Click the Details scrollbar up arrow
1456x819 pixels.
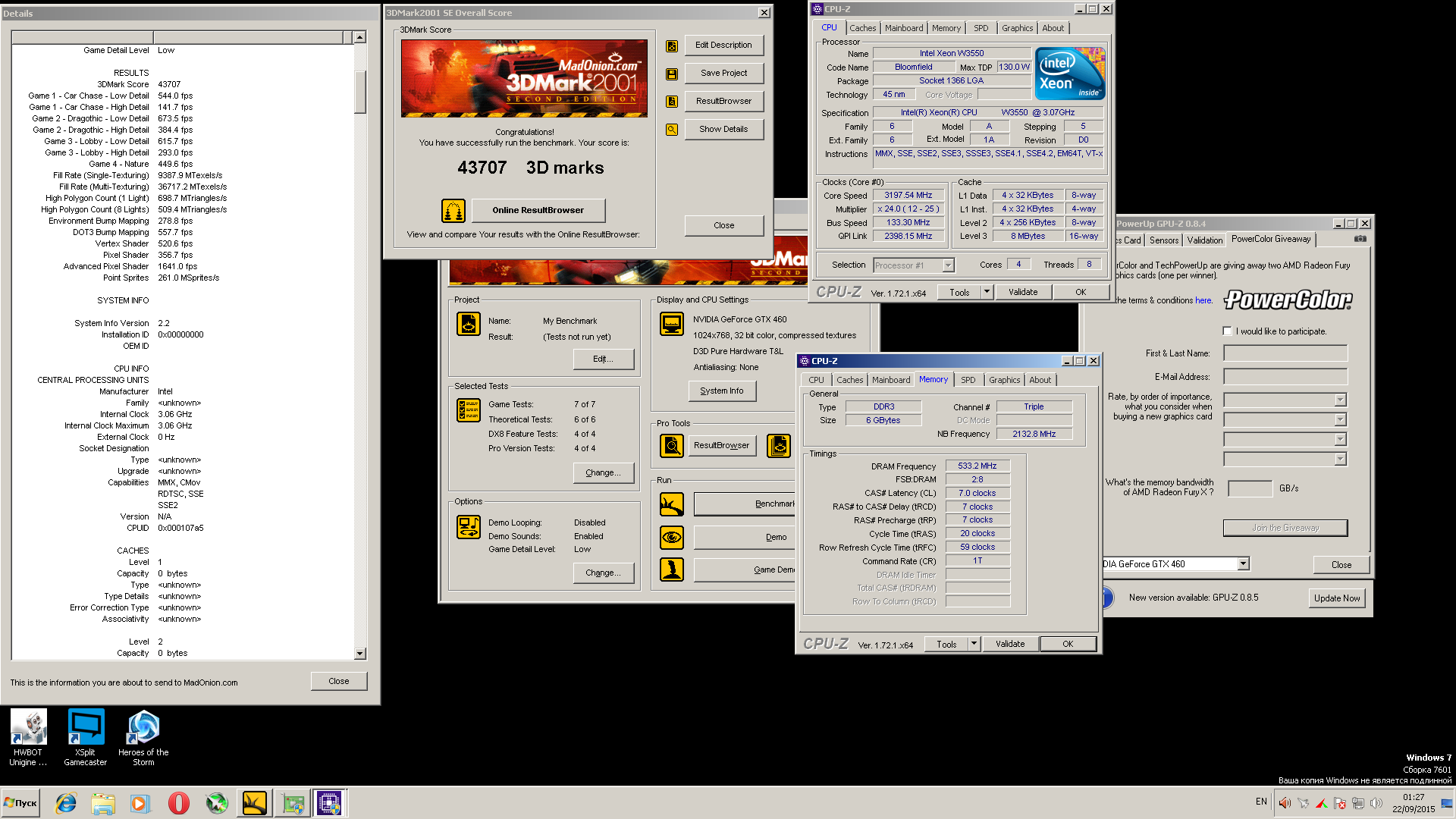coord(360,37)
